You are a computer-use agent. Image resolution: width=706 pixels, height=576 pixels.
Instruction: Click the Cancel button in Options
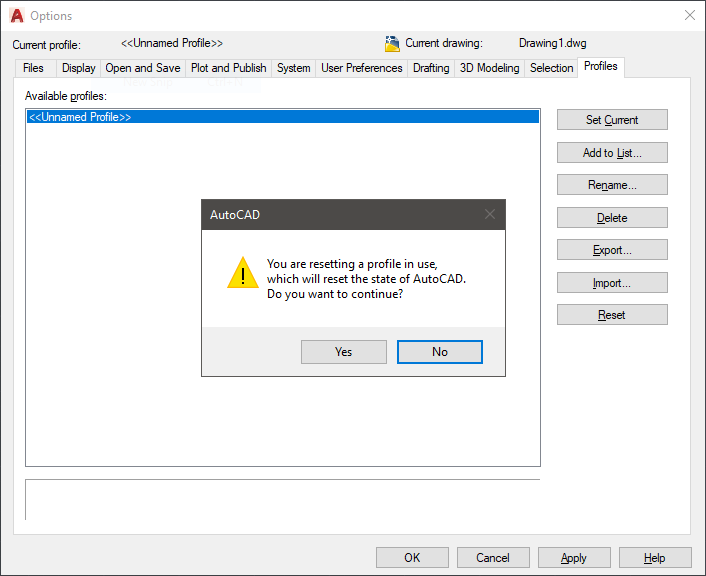[493, 558]
